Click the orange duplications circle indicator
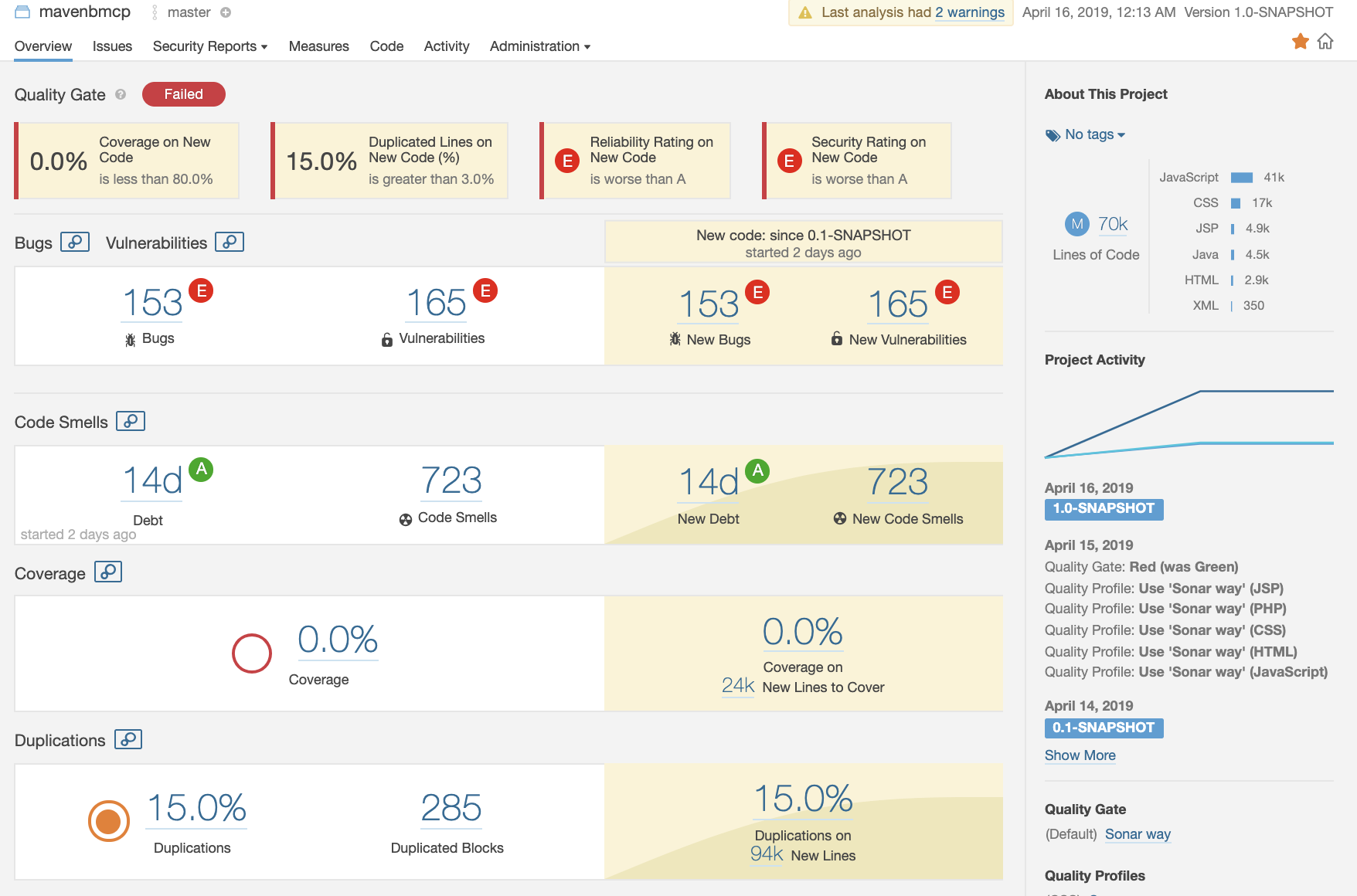 pos(109,821)
